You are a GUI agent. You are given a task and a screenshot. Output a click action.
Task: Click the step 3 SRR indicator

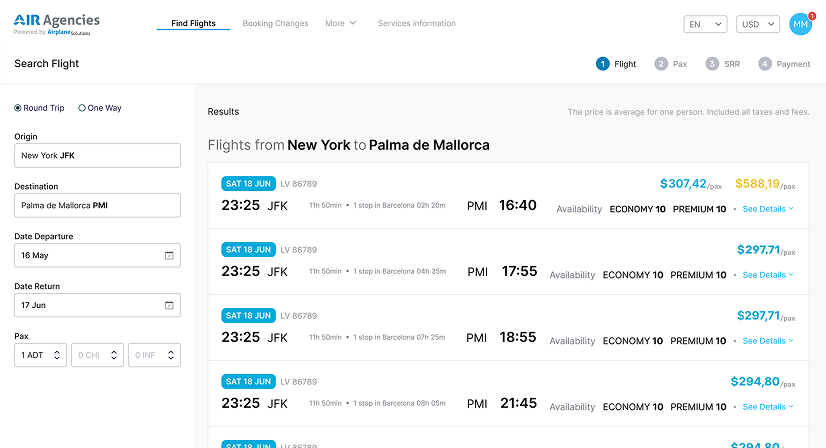click(722, 64)
